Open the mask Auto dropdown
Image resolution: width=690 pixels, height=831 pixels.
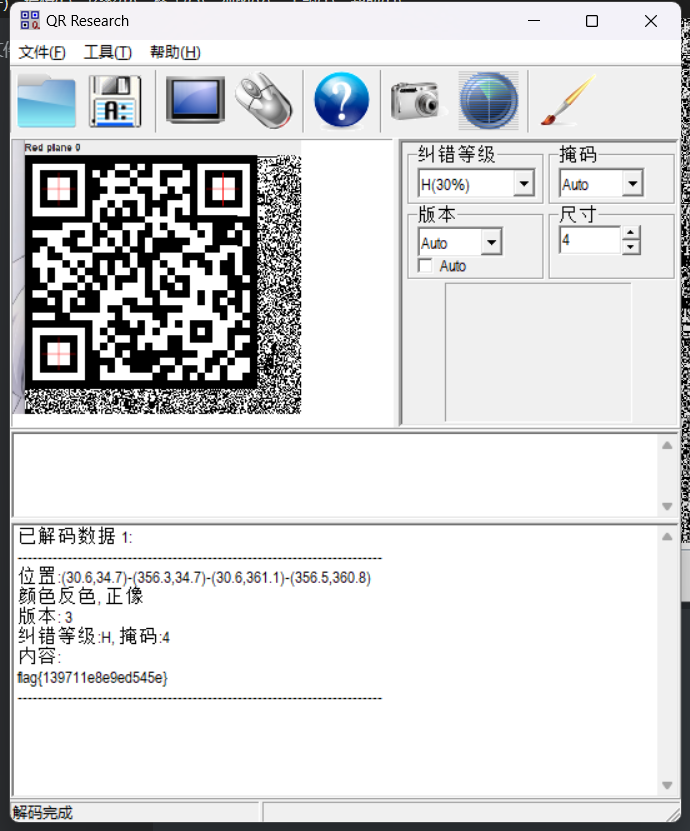[631, 184]
